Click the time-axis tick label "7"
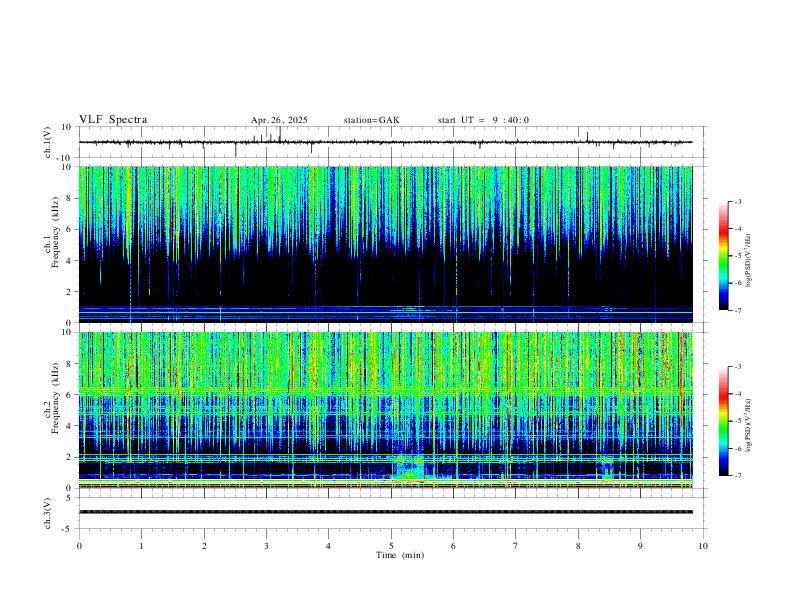 coord(516,546)
